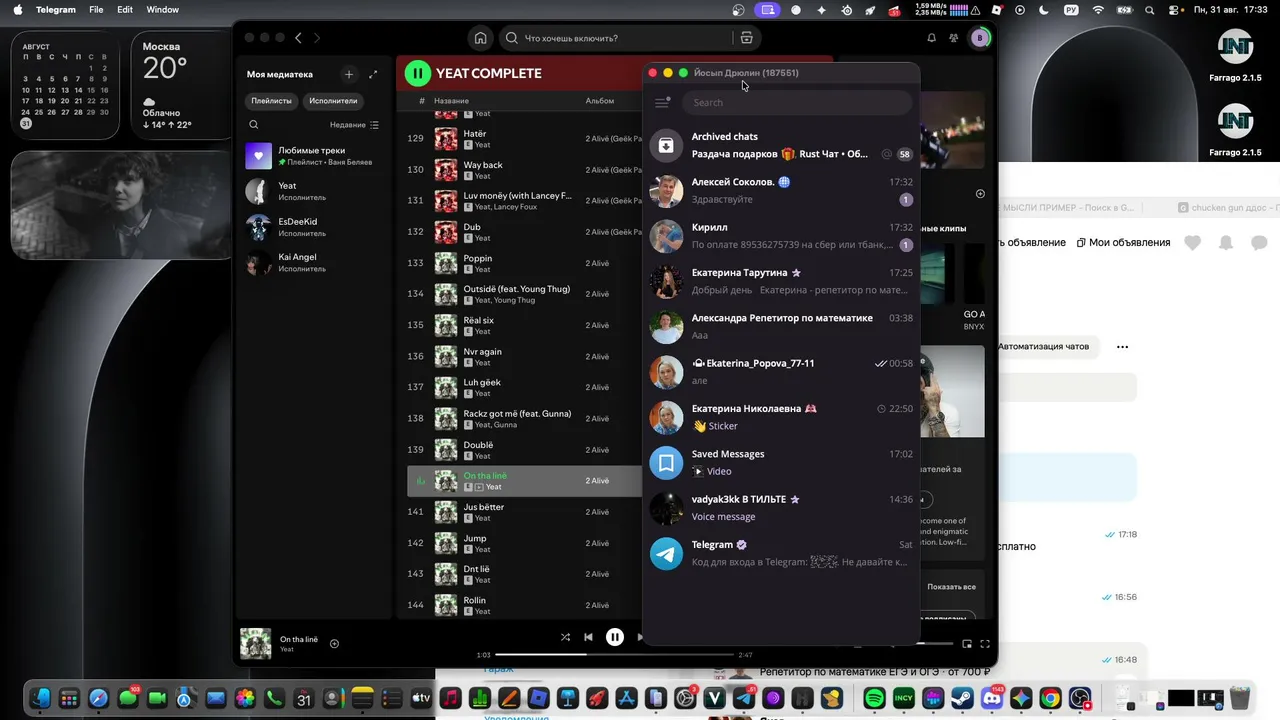Open Spotify from the Dock
The width and height of the screenshot is (1280, 720).
click(874, 699)
